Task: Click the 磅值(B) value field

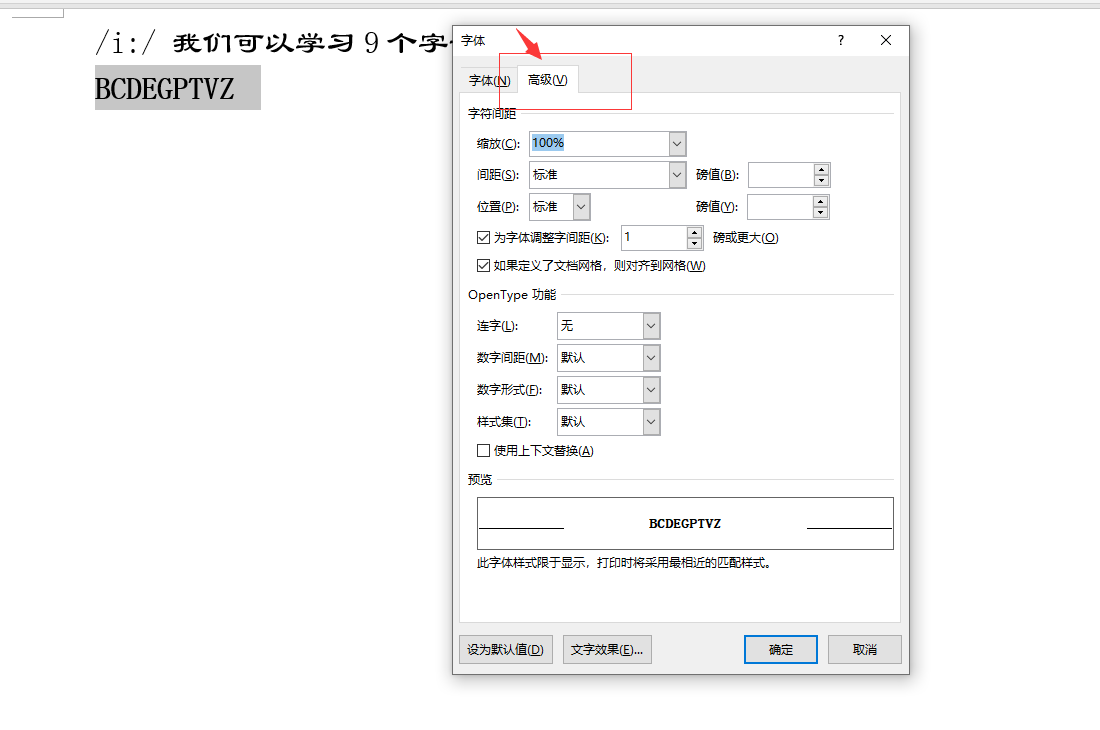Action: [781, 175]
